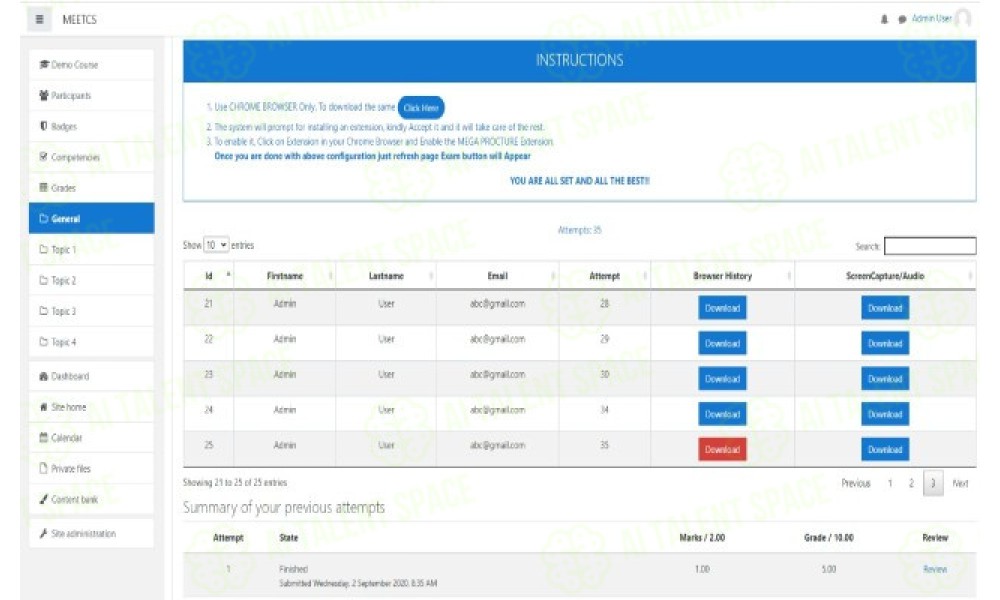Select the 'Attempts: 35' text
Screen dimensions: 1000x600
point(579,230)
